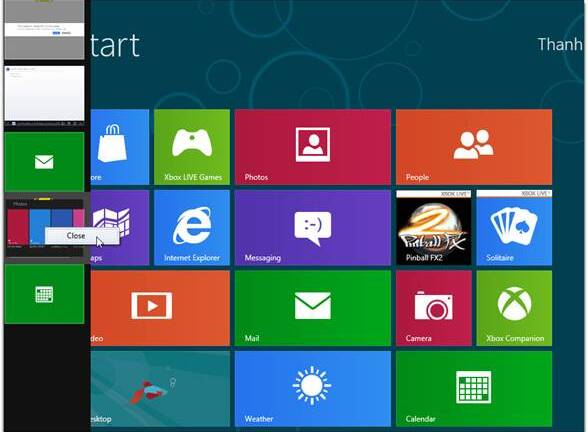
Task: Switch to the white browser window thumbnail
Action: [x=44, y=96]
